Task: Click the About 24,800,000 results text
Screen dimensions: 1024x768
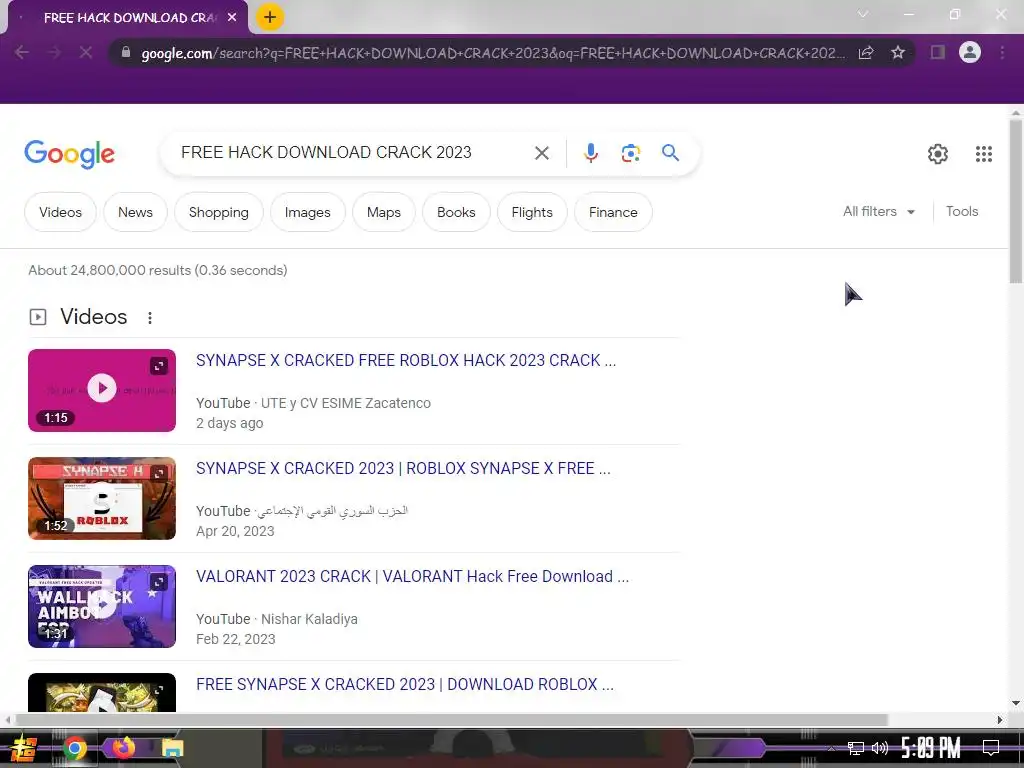Action: pyautogui.click(x=157, y=270)
